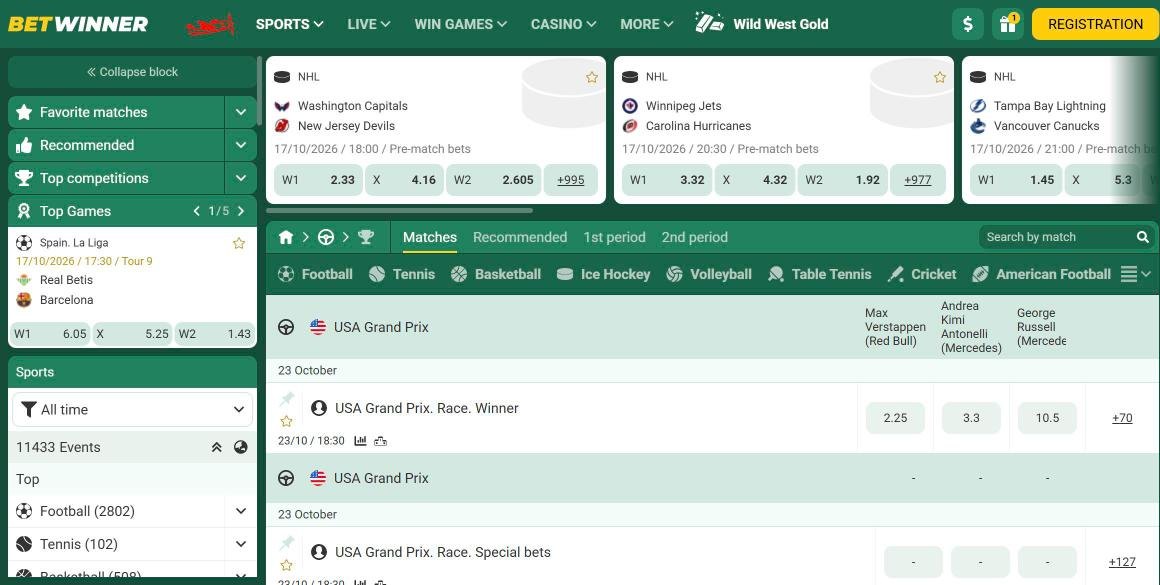This screenshot has height=585, width=1160.
Task: Bet W1 2.33 on Washington Capitals
Action: (318, 180)
